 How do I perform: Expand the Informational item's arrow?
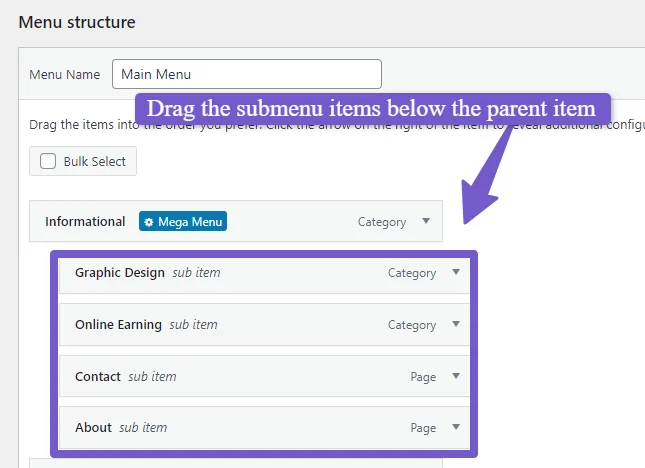[426, 221]
